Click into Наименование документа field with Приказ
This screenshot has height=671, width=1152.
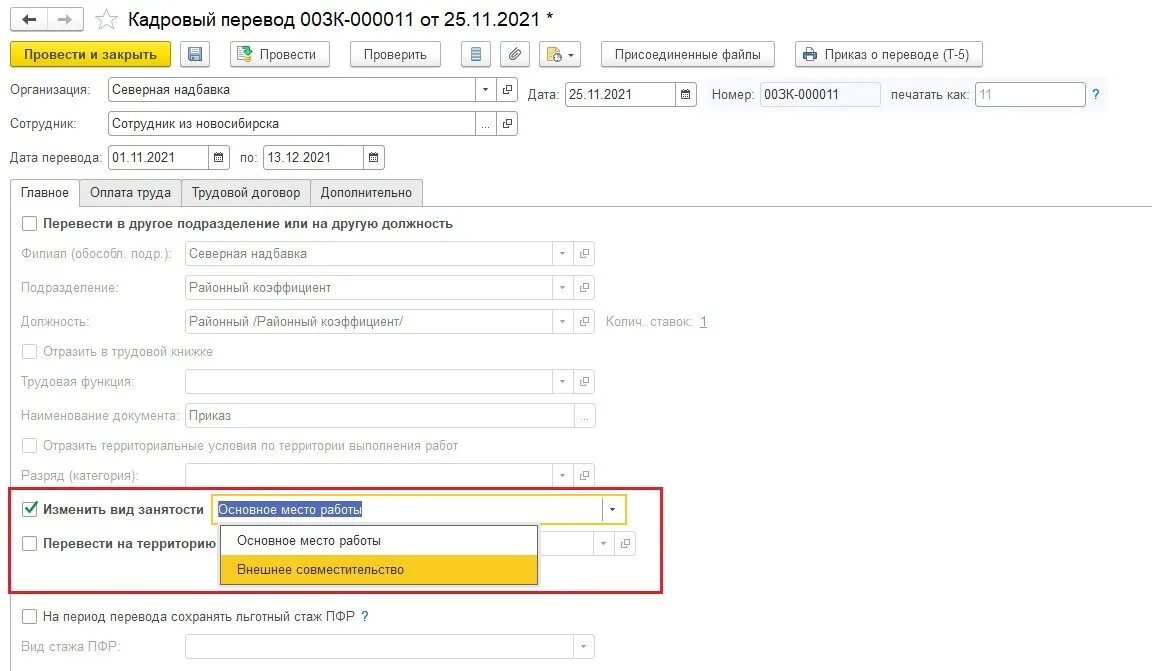click(x=380, y=415)
